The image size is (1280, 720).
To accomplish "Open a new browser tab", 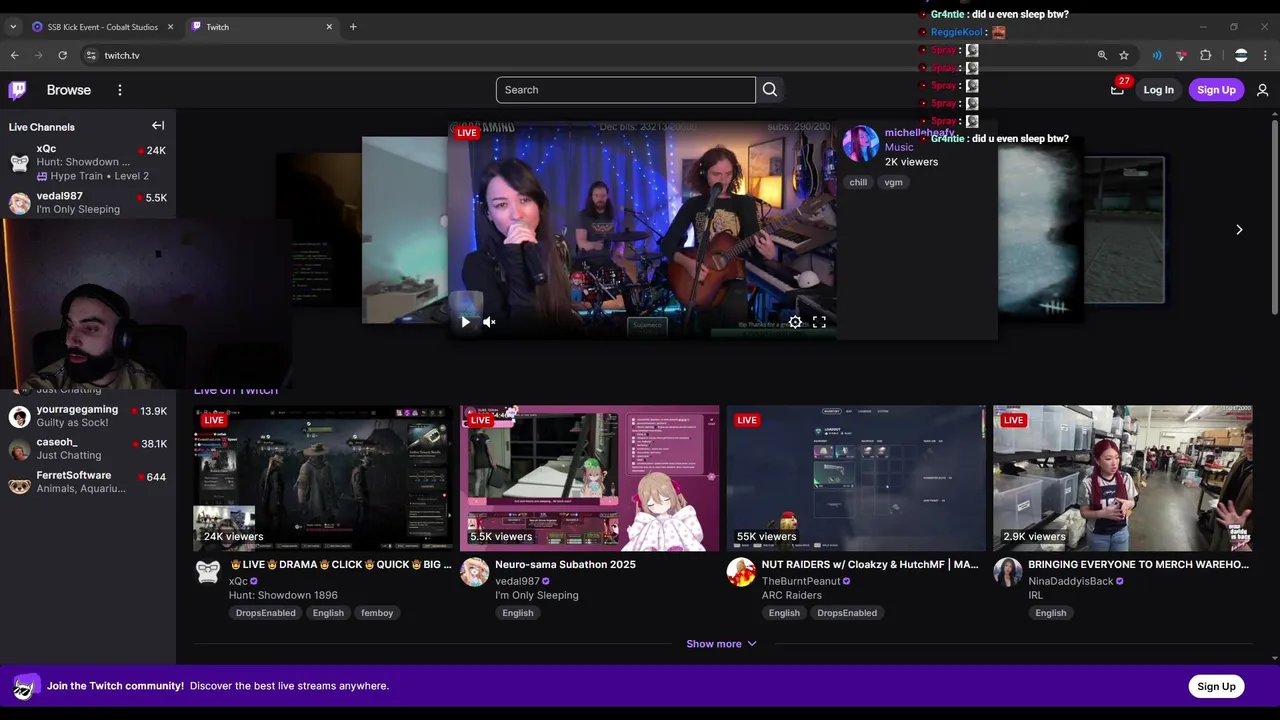I will 353,27.
